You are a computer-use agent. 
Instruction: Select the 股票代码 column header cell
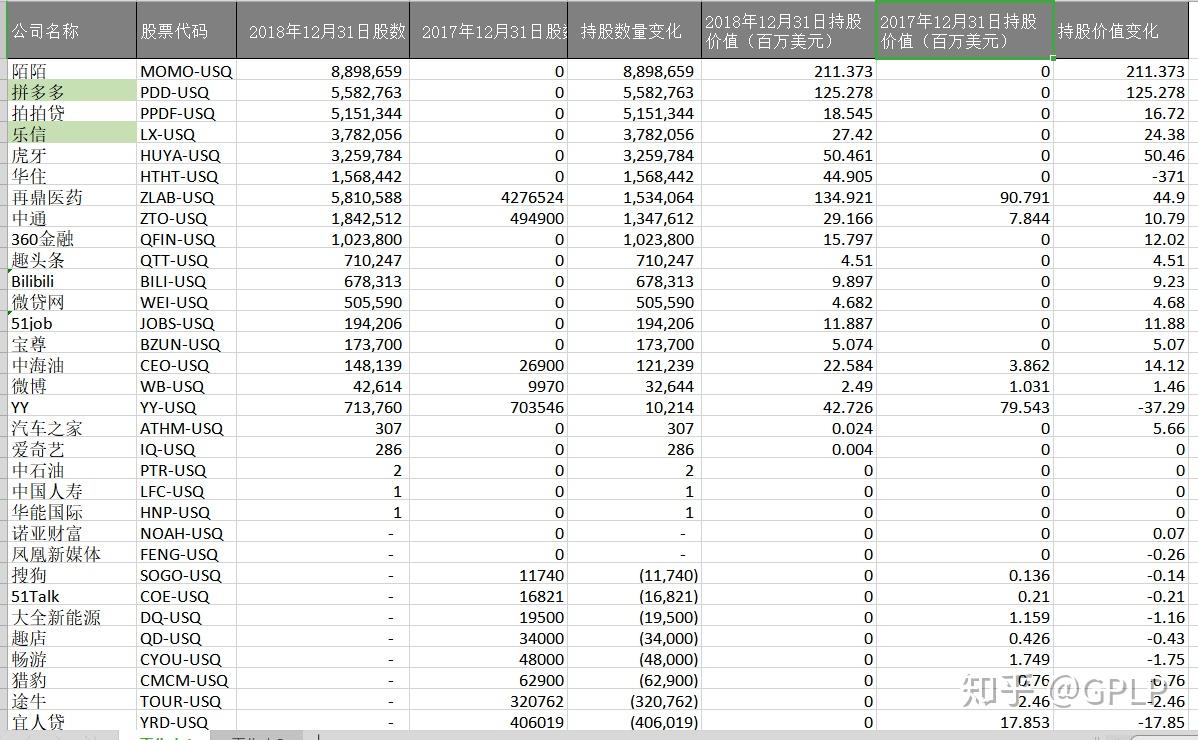[x=186, y=31]
